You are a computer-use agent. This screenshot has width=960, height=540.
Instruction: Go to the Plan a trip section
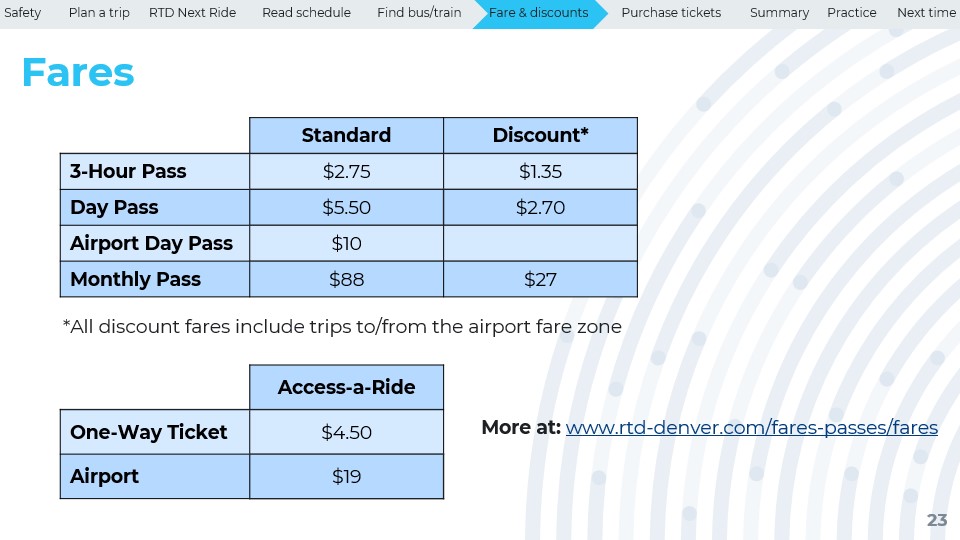coord(99,13)
